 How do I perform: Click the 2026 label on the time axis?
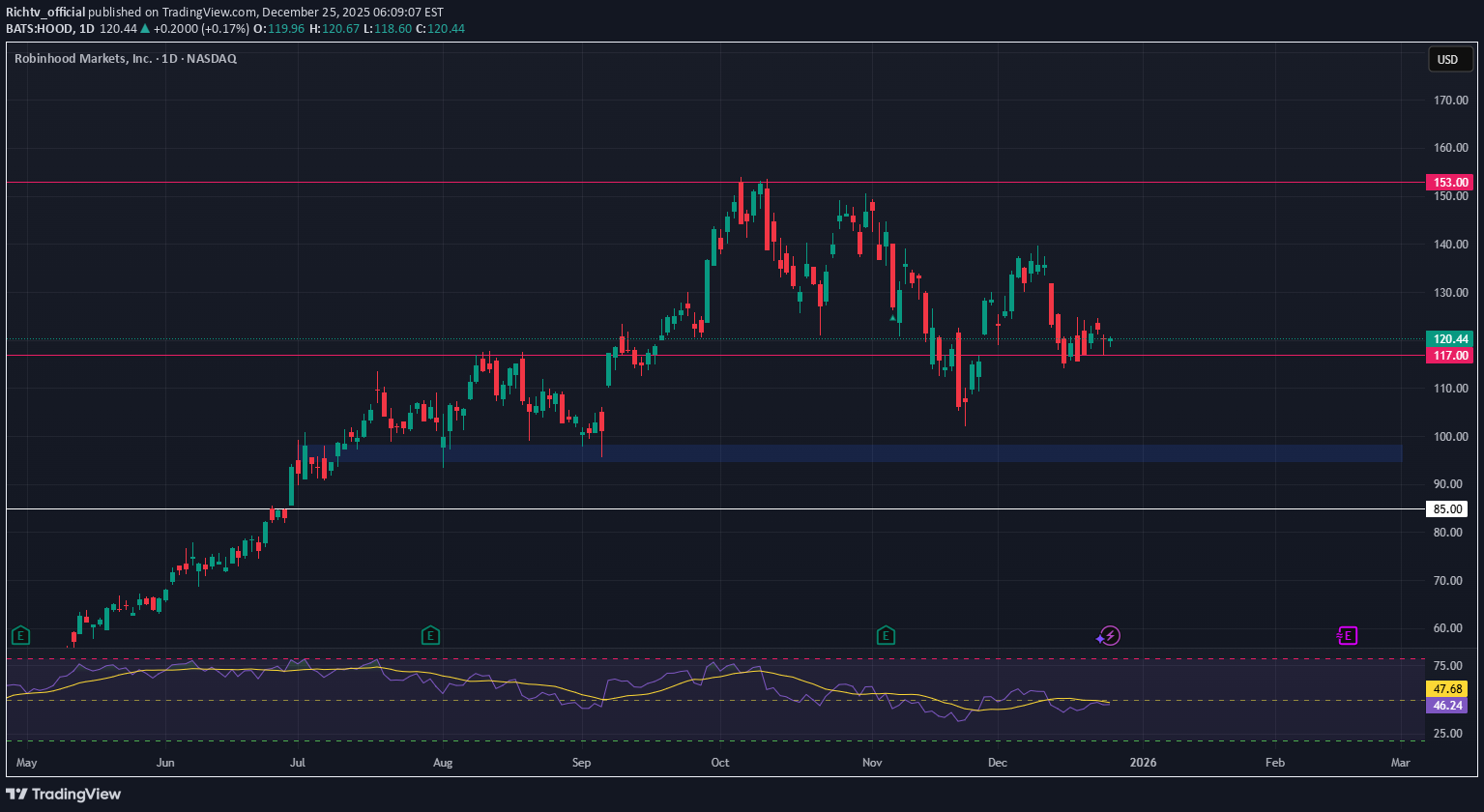(1144, 763)
